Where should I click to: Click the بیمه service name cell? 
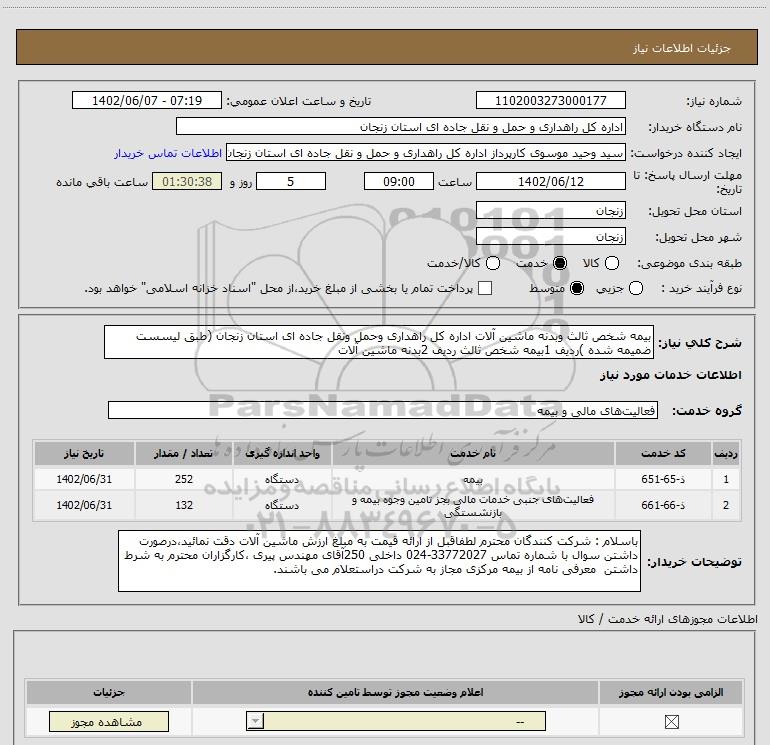pos(473,479)
